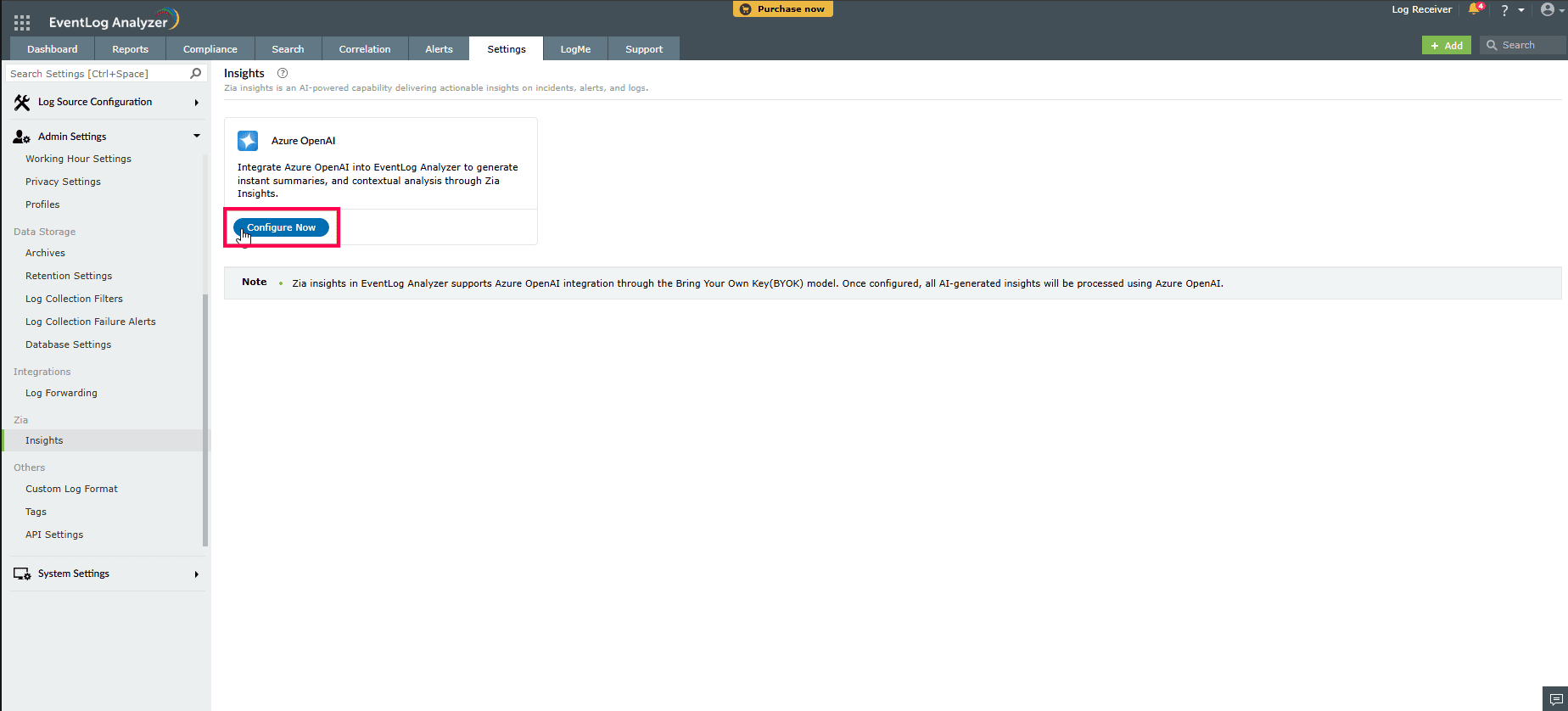Open the Log Receiver link

pos(1421,9)
